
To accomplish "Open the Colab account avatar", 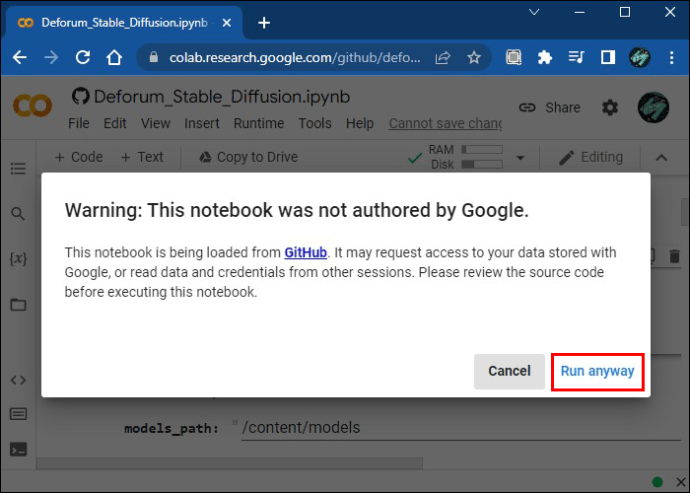I will coord(653,107).
